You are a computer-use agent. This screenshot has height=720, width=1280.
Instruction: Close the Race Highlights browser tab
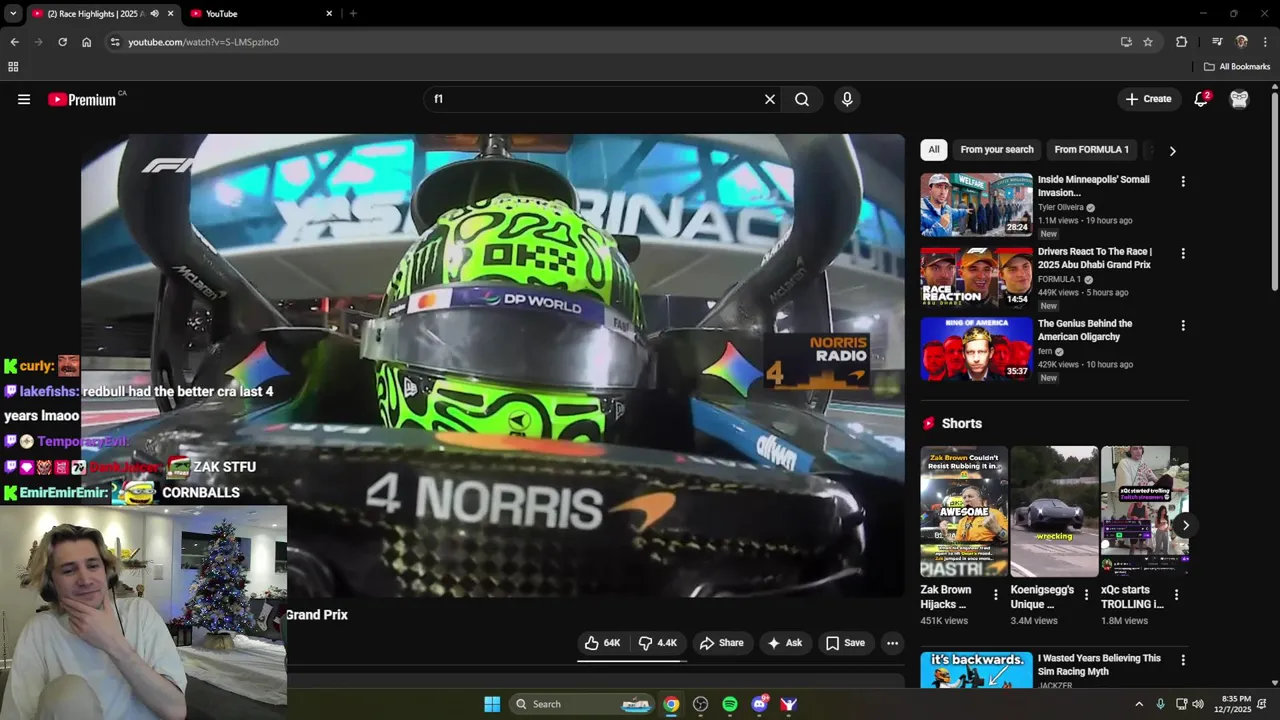click(171, 14)
